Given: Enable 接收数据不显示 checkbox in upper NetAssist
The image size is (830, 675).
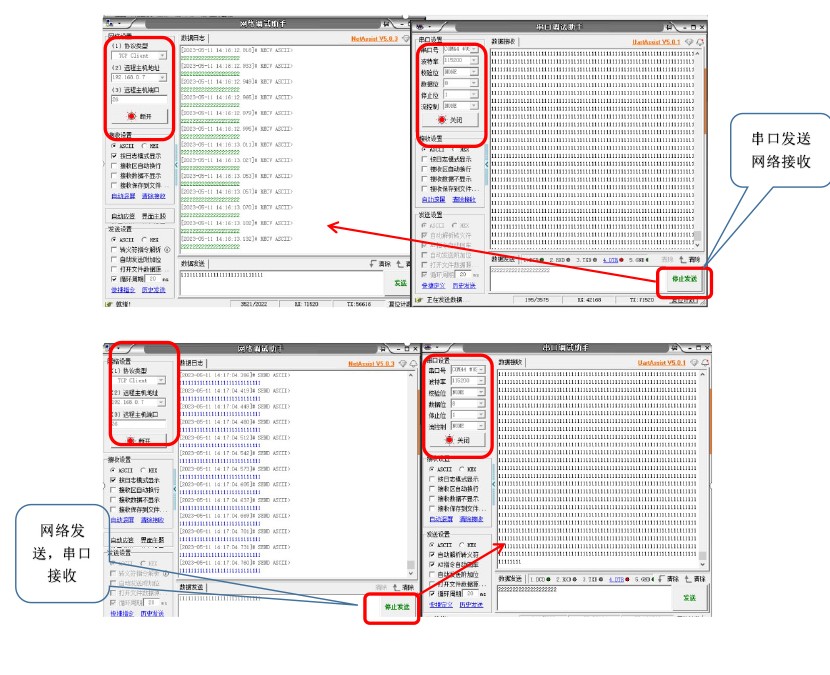Looking at the screenshot, I should 114,175.
